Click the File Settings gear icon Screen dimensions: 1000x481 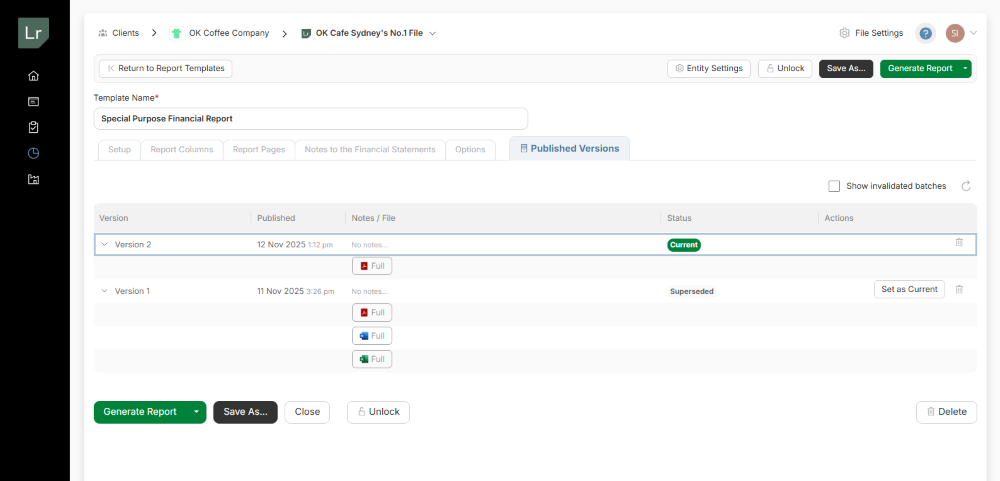(x=844, y=33)
